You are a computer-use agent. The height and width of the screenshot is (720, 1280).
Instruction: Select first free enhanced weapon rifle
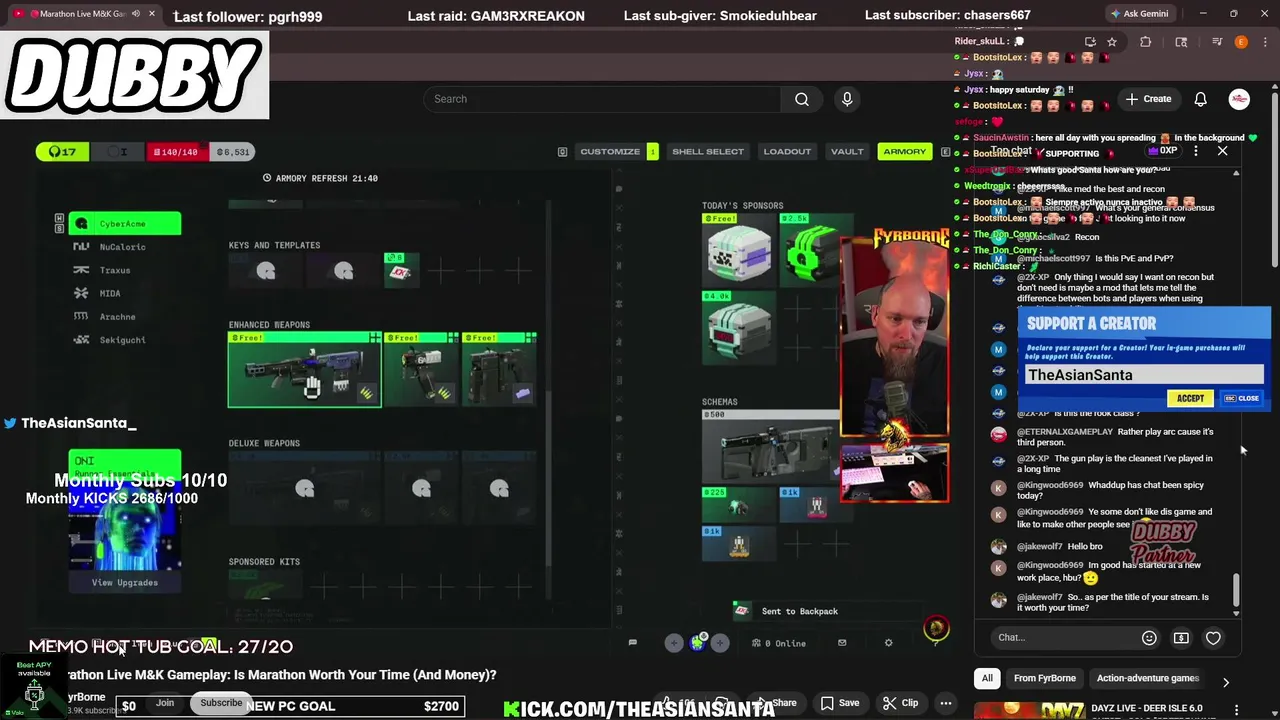304,370
